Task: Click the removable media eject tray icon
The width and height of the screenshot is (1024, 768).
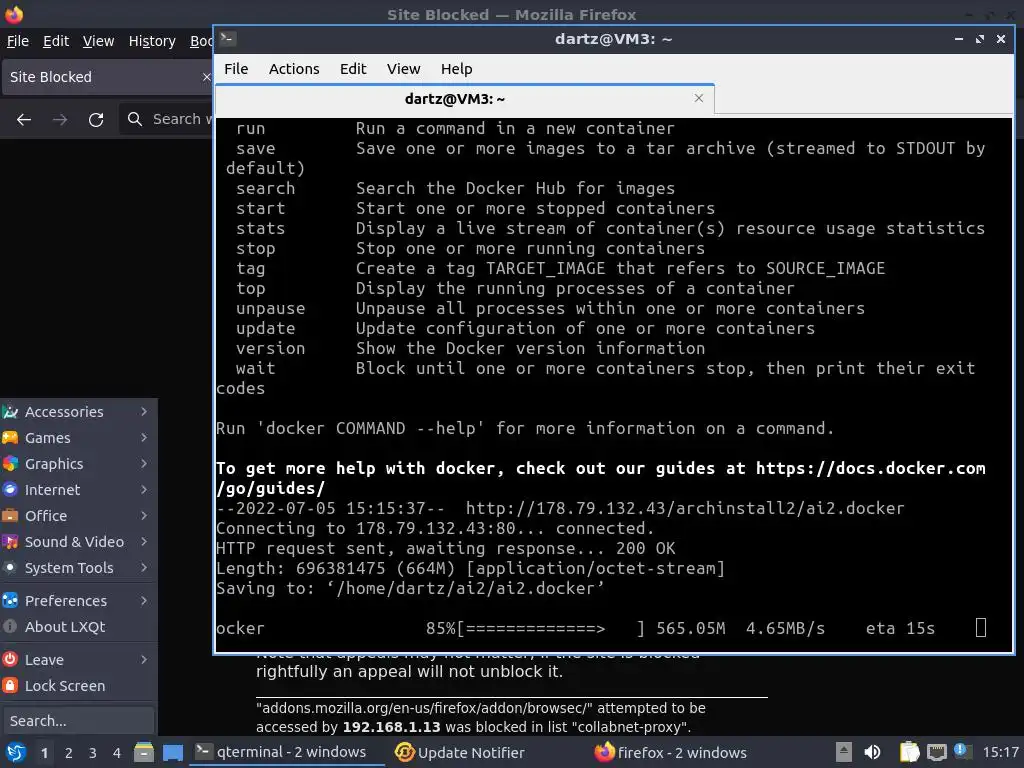Action: pyautogui.click(x=844, y=752)
